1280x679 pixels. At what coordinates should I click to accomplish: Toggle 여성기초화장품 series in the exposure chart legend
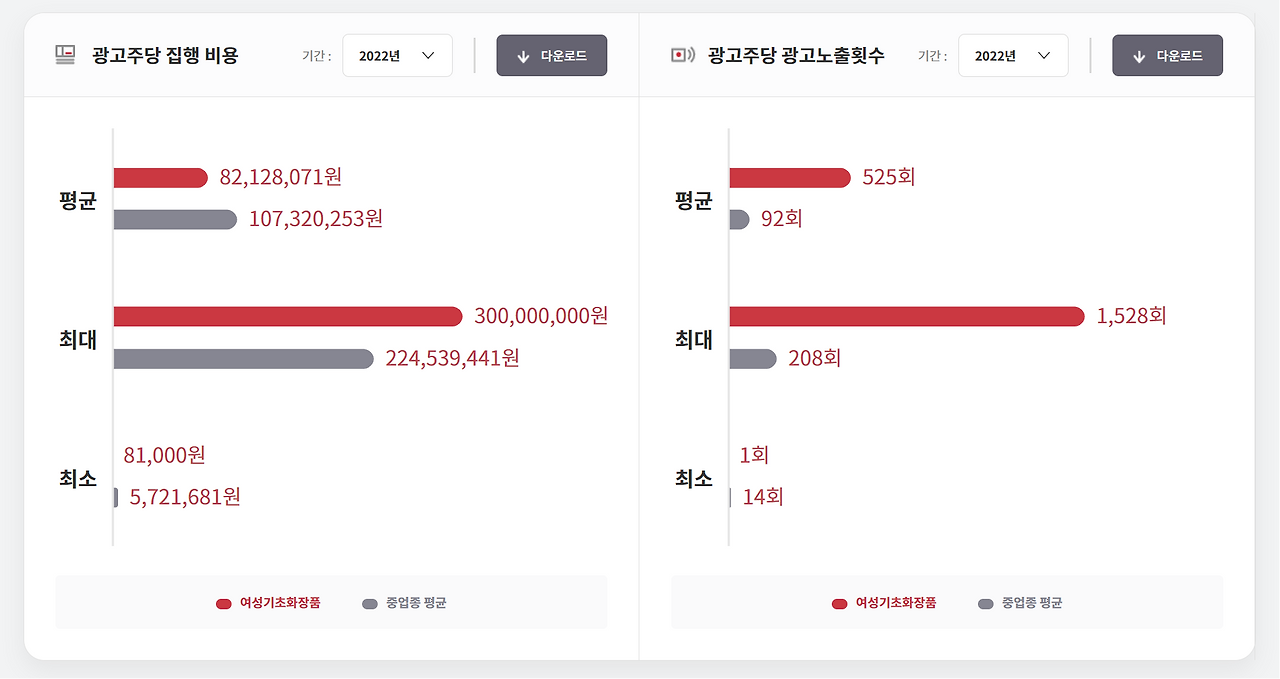[884, 603]
